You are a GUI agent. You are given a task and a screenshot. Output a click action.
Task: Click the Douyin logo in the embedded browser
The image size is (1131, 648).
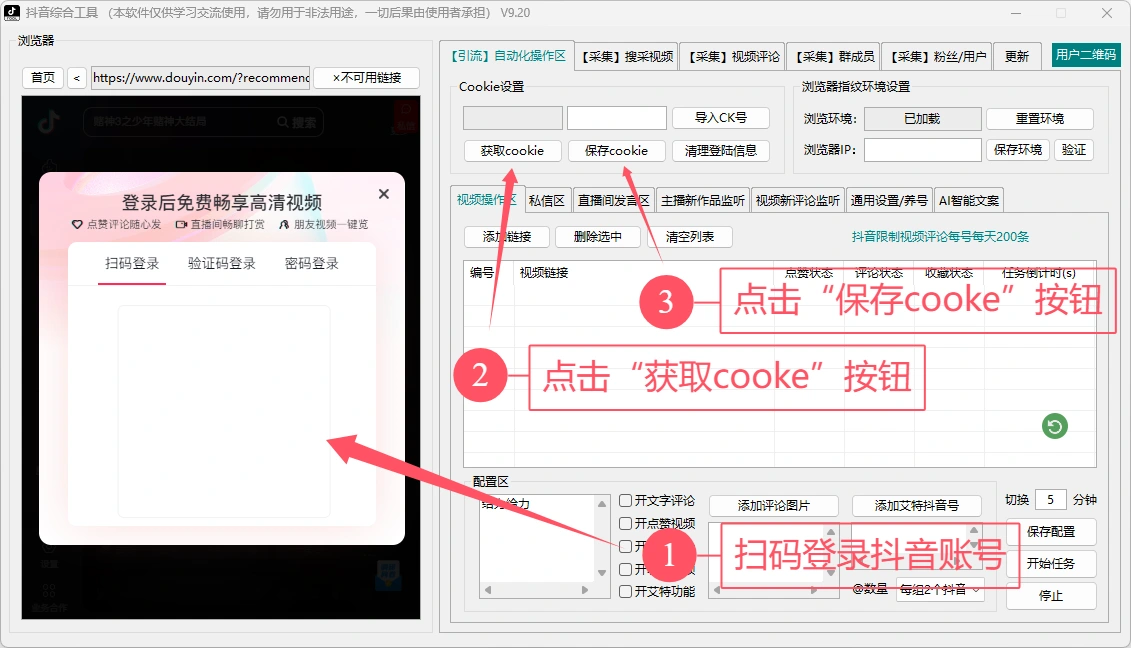pos(49,122)
